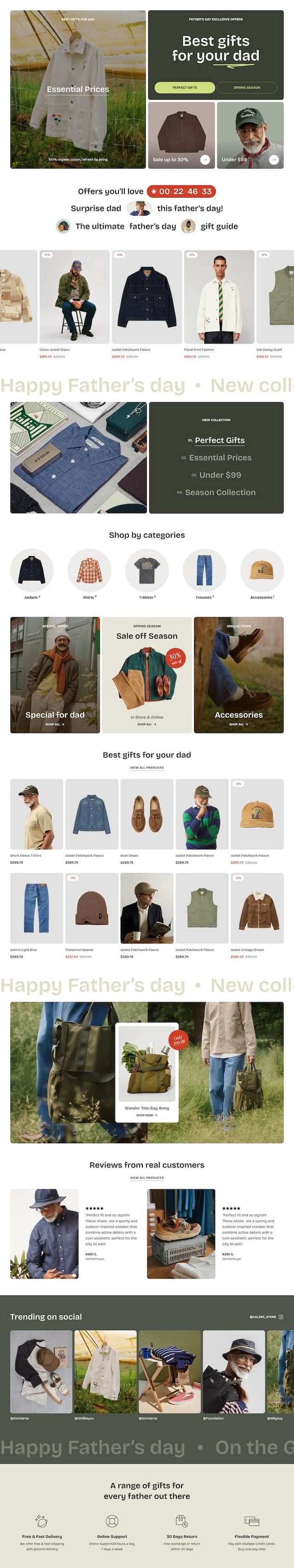Choose Season Collection in New Collection list

point(220,492)
